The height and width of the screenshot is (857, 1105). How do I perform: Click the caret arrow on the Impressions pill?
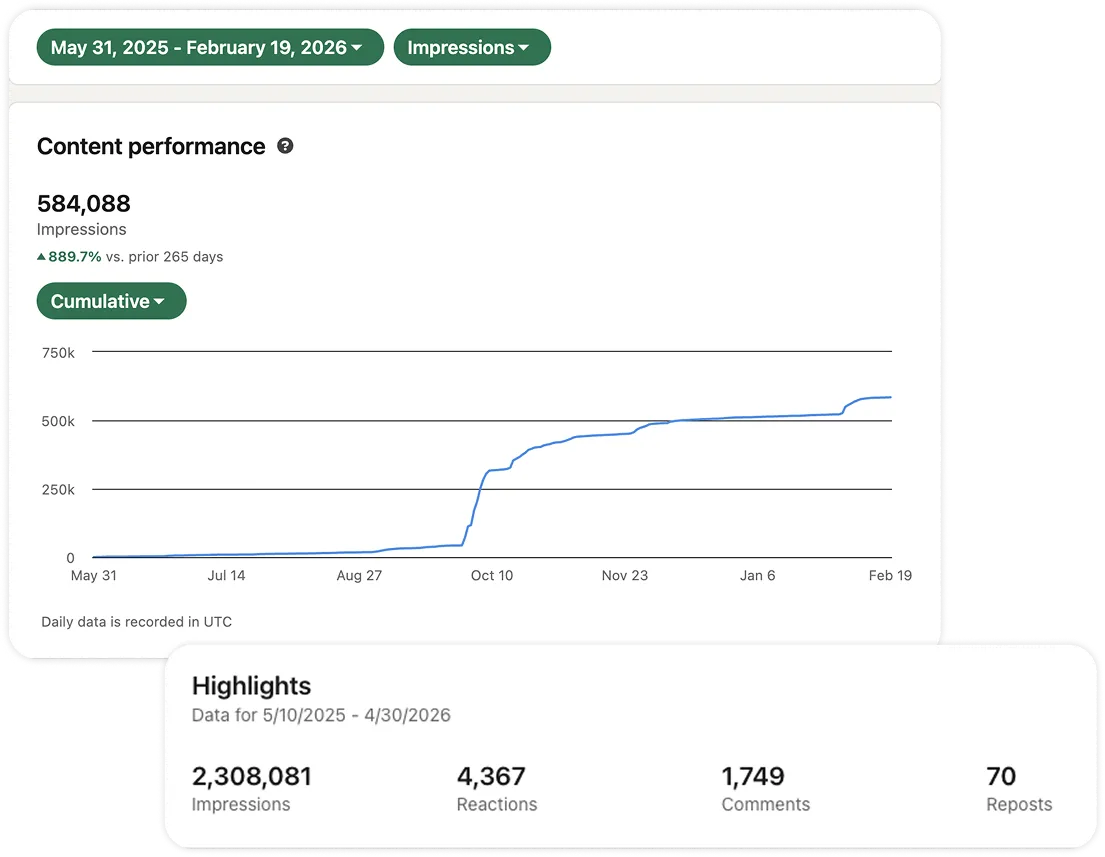click(524, 47)
